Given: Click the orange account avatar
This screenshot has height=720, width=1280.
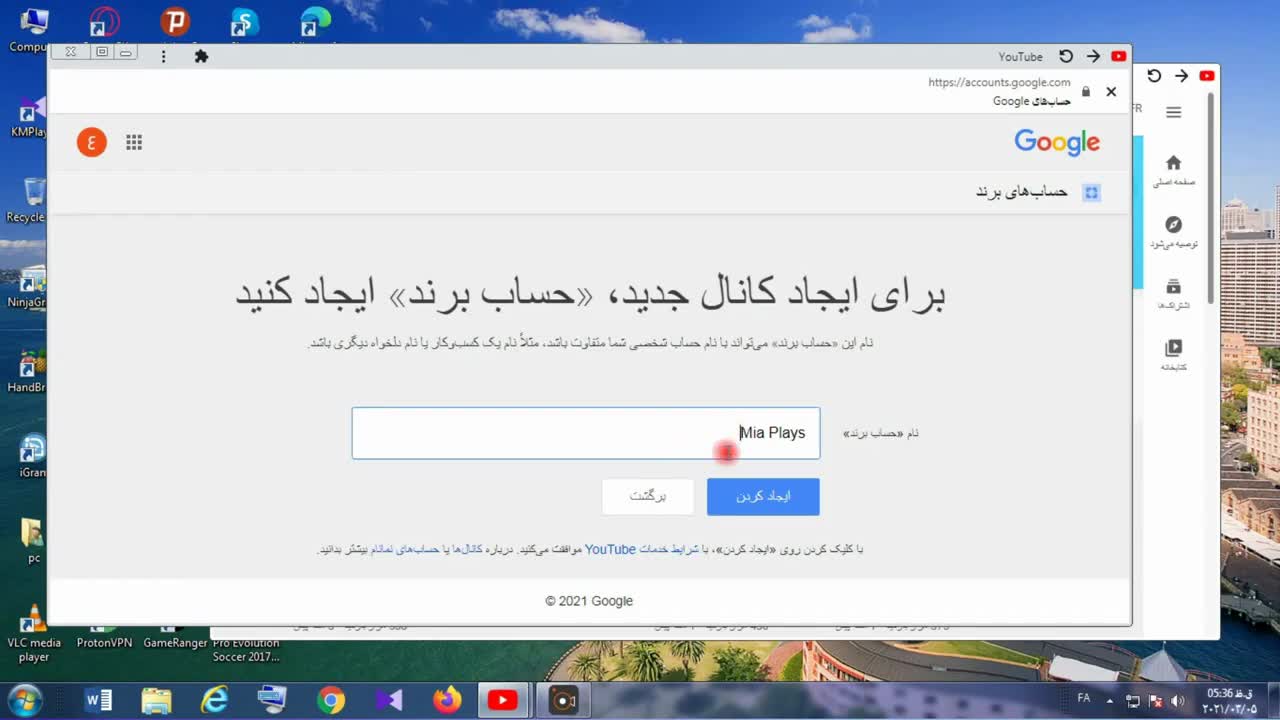Looking at the screenshot, I should (92, 142).
